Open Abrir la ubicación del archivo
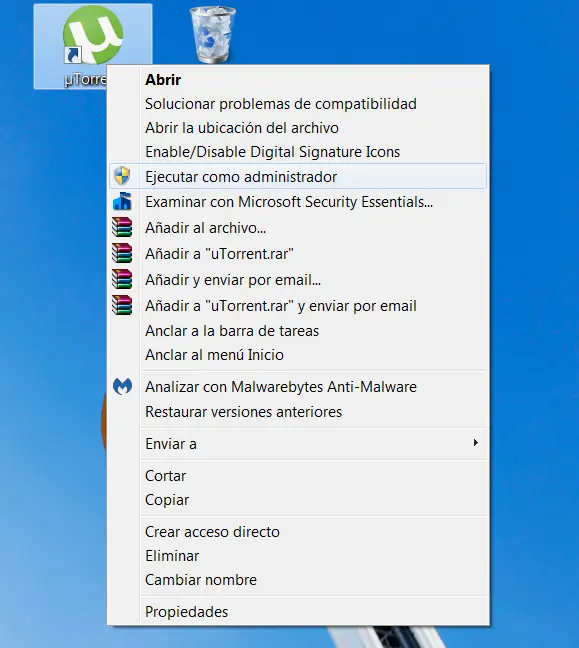This screenshot has width=579, height=648. pos(298,128)
